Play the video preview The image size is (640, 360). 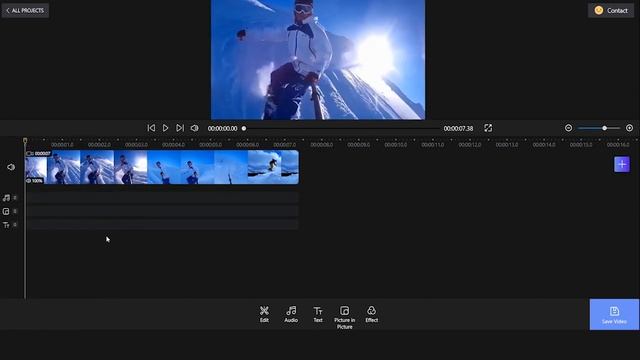coord(165,128)
